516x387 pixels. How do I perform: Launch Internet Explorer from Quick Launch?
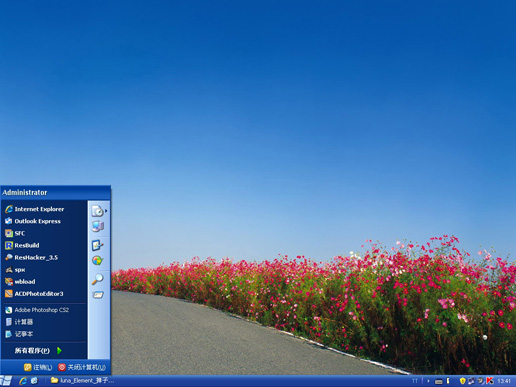[23, 381]
